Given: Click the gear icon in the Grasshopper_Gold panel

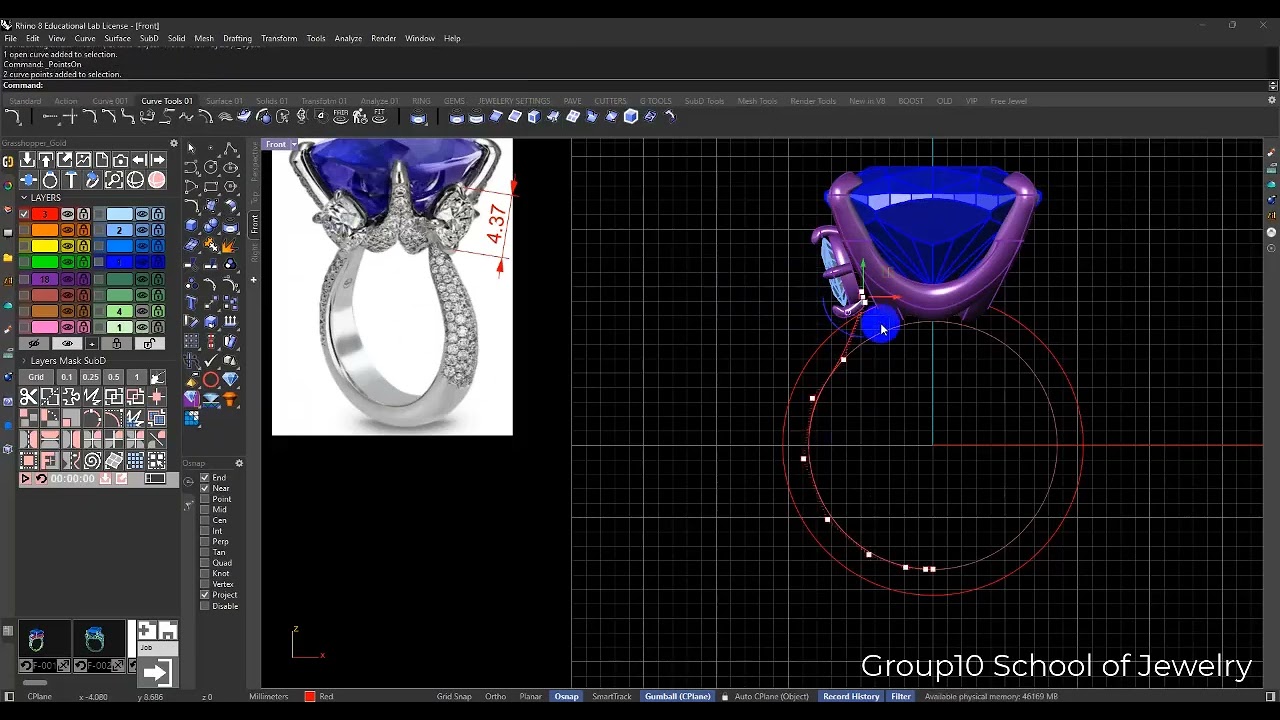Looking at the screenshot, I should (x=174, y=144).
